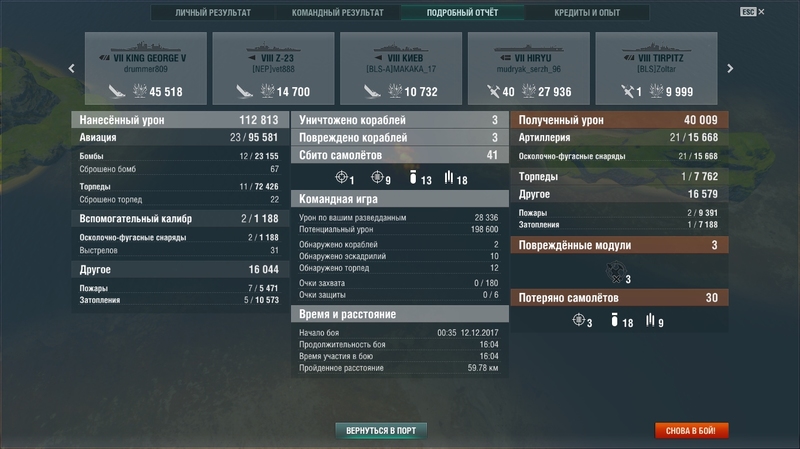Image resolution: width=800 pixels, height=449 pixels.
Task: Click the damaged module icon under Повреждённые модули
Action: click(616, 271)
